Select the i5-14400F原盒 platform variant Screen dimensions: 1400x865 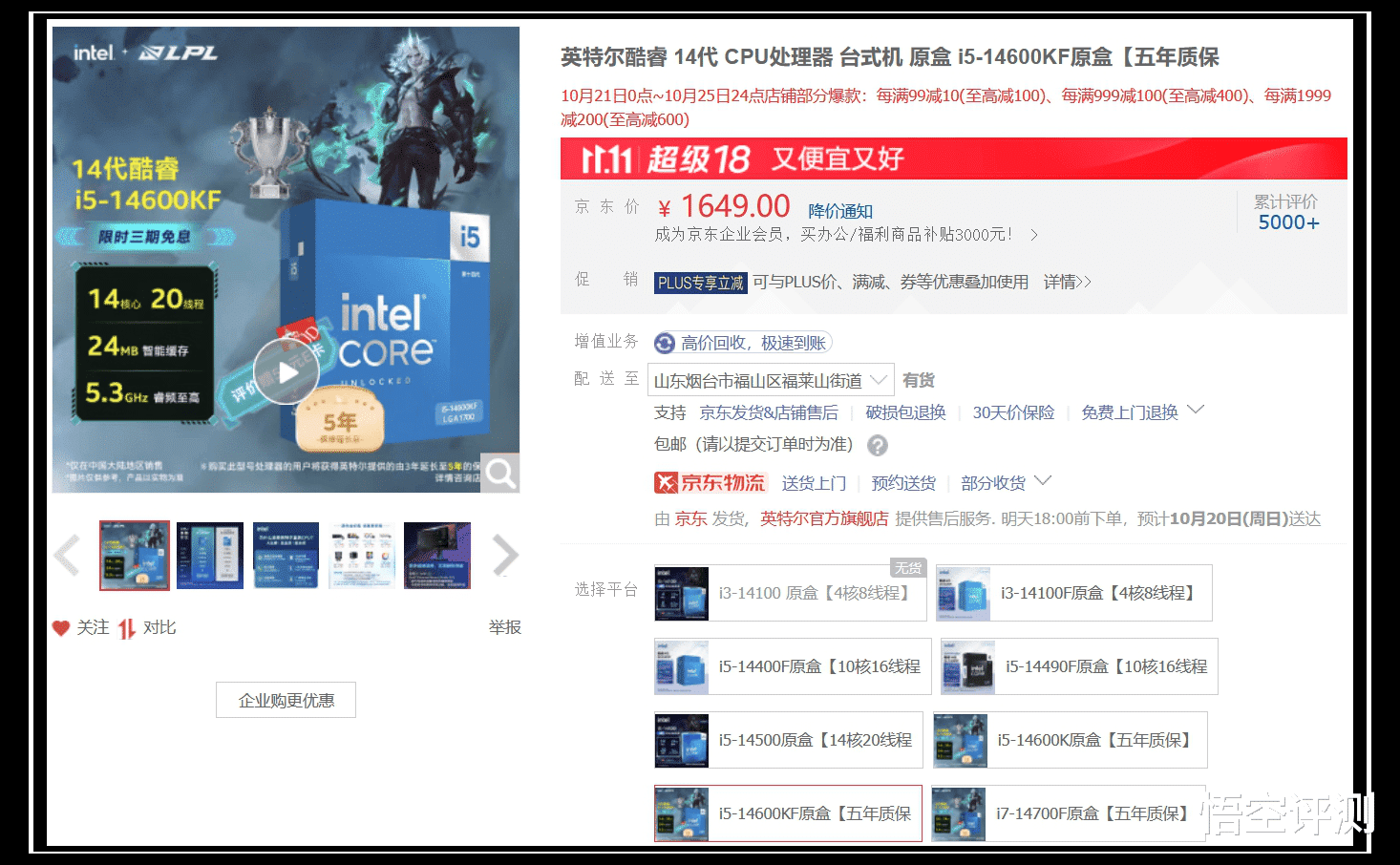click(x=791, y=666)
